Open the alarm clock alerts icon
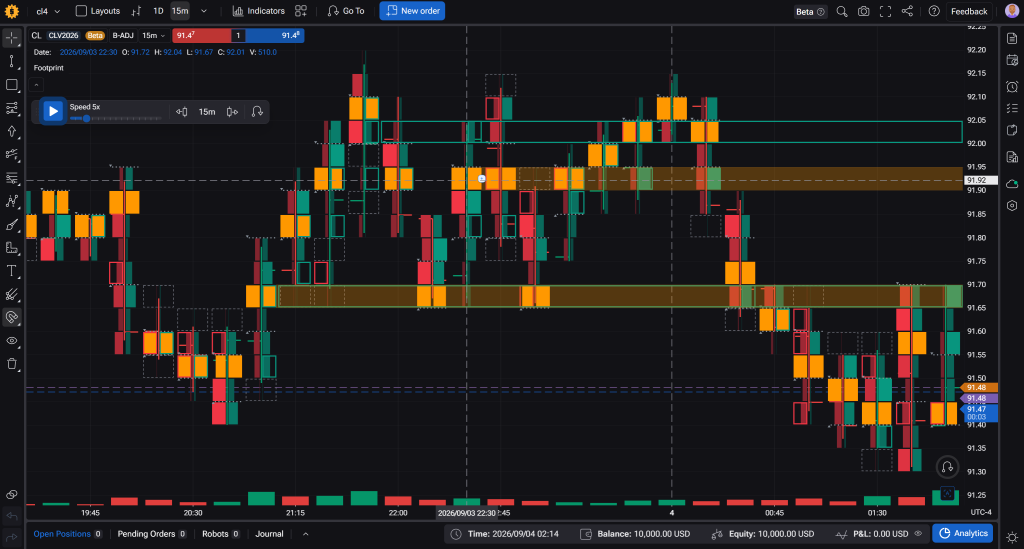The height and width of the screenshot is (549, 1024). pos(1012,86)
